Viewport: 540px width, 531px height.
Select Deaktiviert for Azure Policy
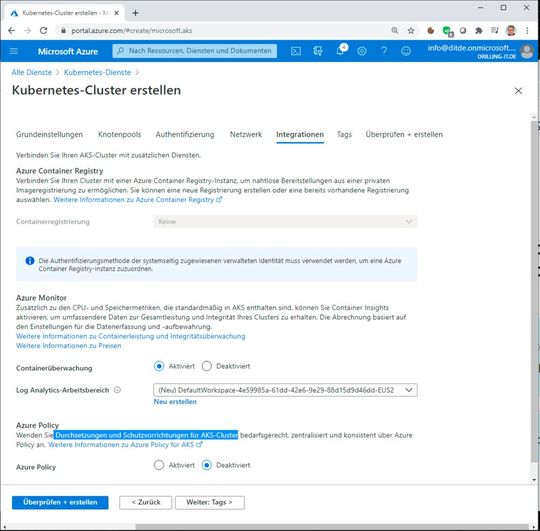(x=207, y=465)
